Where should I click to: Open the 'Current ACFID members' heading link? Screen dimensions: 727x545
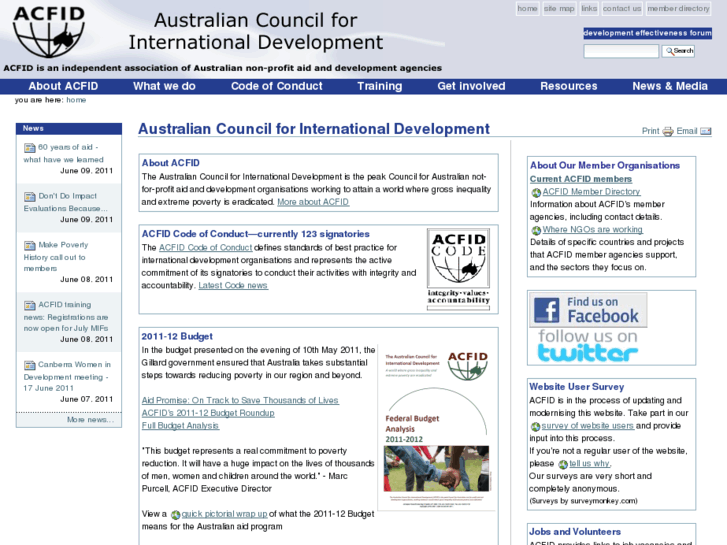581,179
